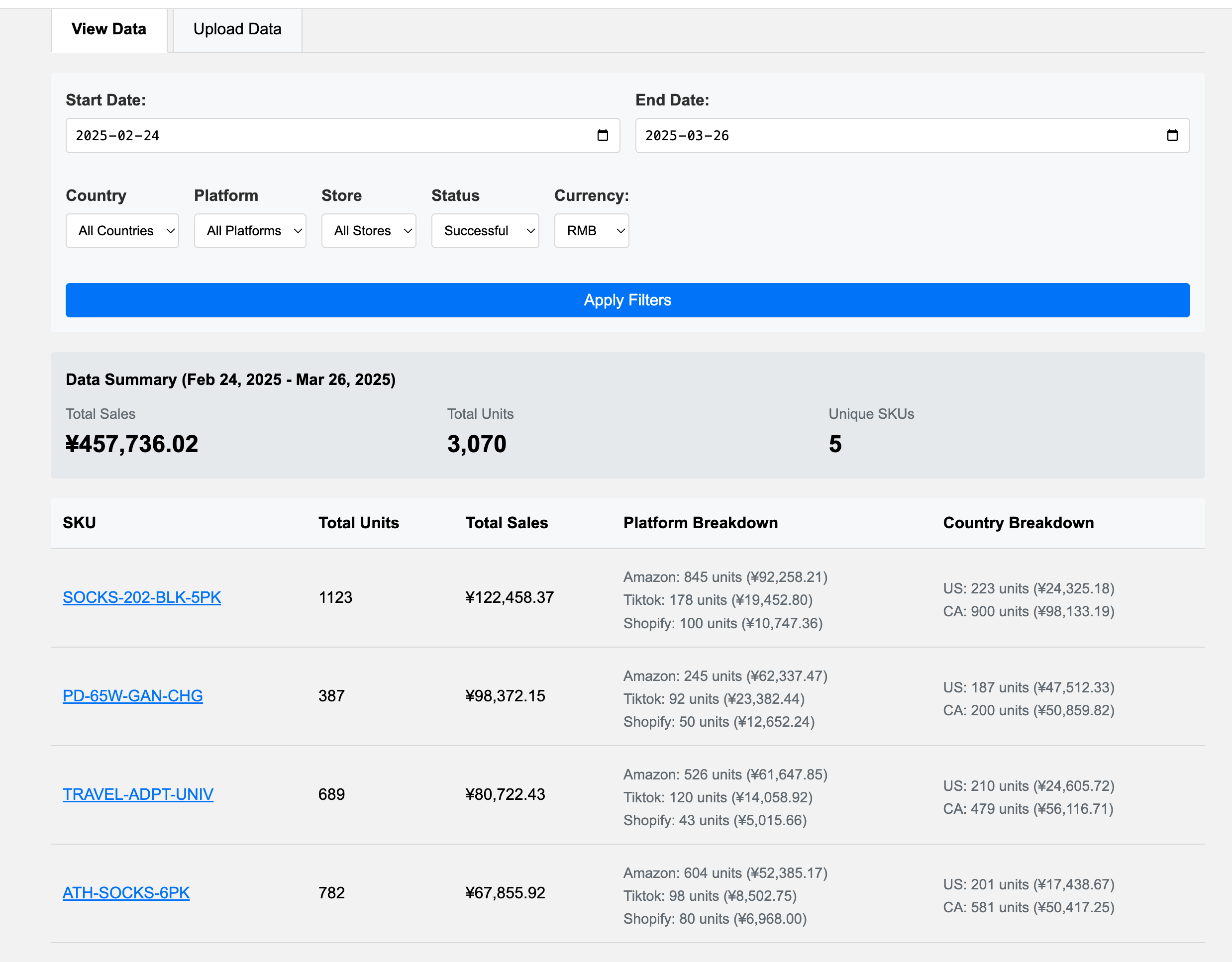Open the Status dropdown showing Successful
This screenshot has width=1232, height=962.
pyautogui.click(x=485, y=231)
